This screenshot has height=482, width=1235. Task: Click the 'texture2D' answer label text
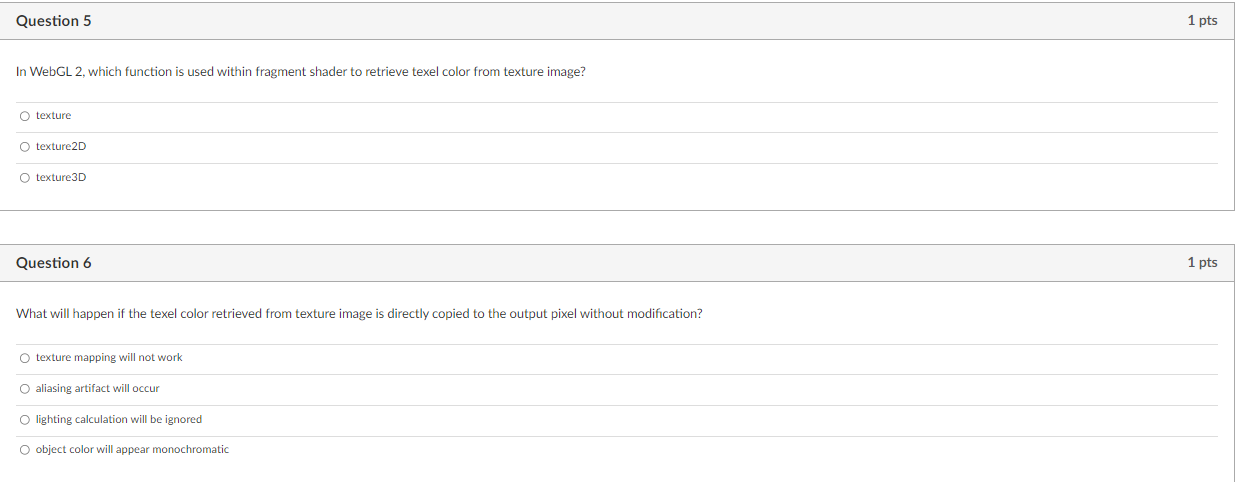[x=61, y=147]
